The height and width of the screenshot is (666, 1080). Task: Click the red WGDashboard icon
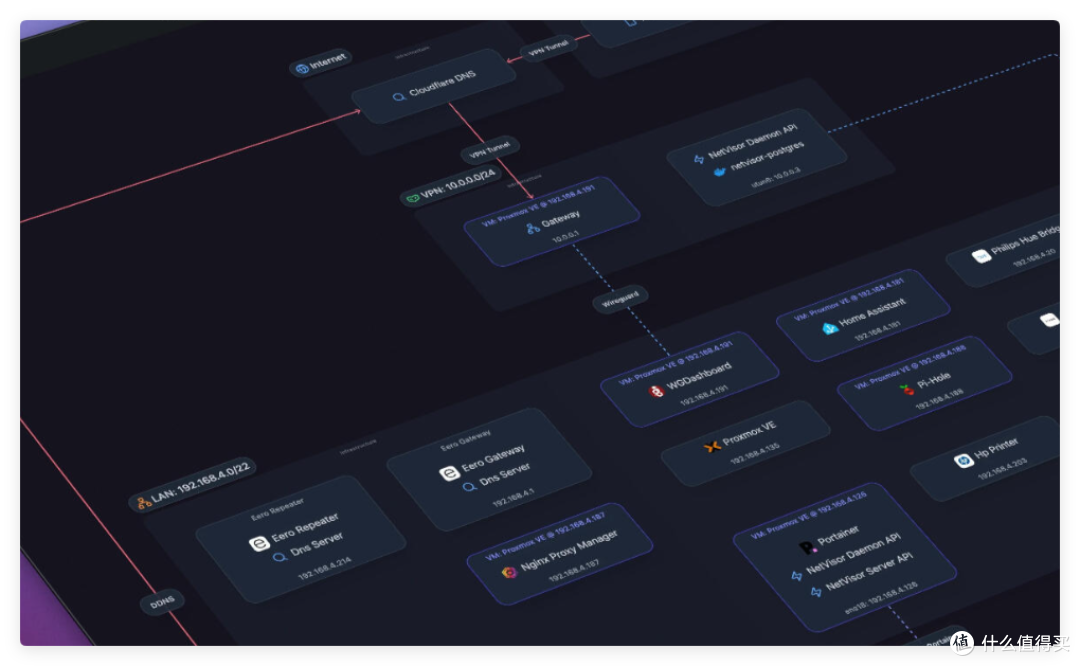coord(656,391)
